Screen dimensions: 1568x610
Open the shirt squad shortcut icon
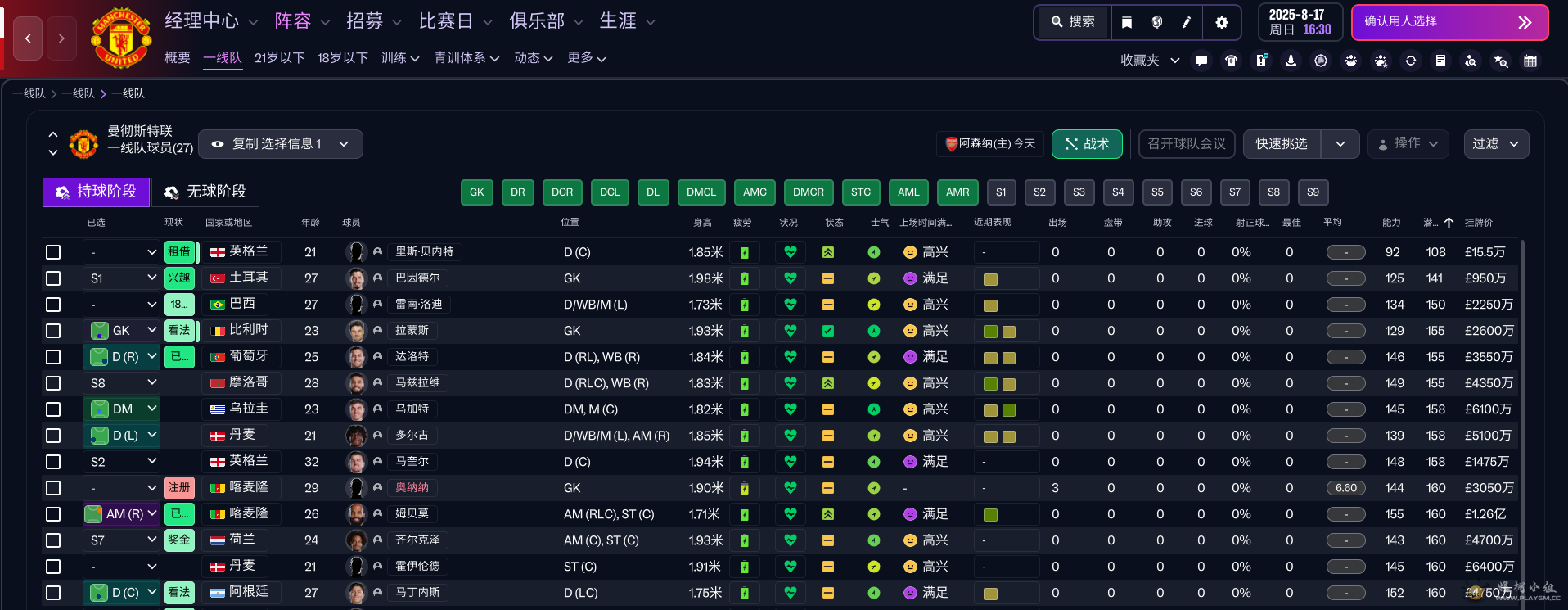[1231, 61]
